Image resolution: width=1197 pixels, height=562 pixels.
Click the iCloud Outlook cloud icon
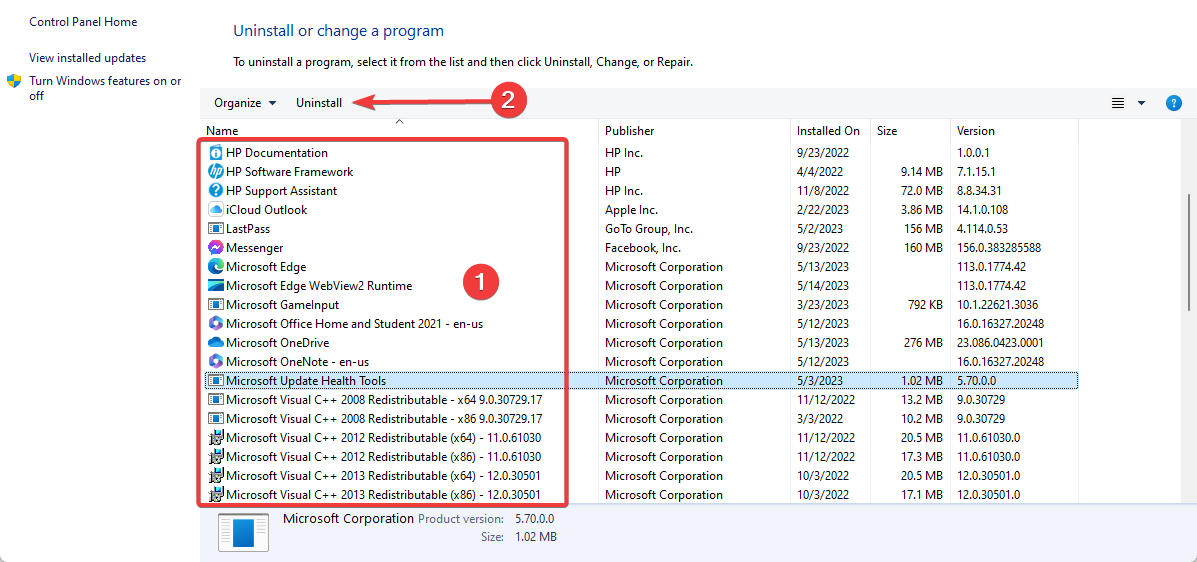coord(215,210)
